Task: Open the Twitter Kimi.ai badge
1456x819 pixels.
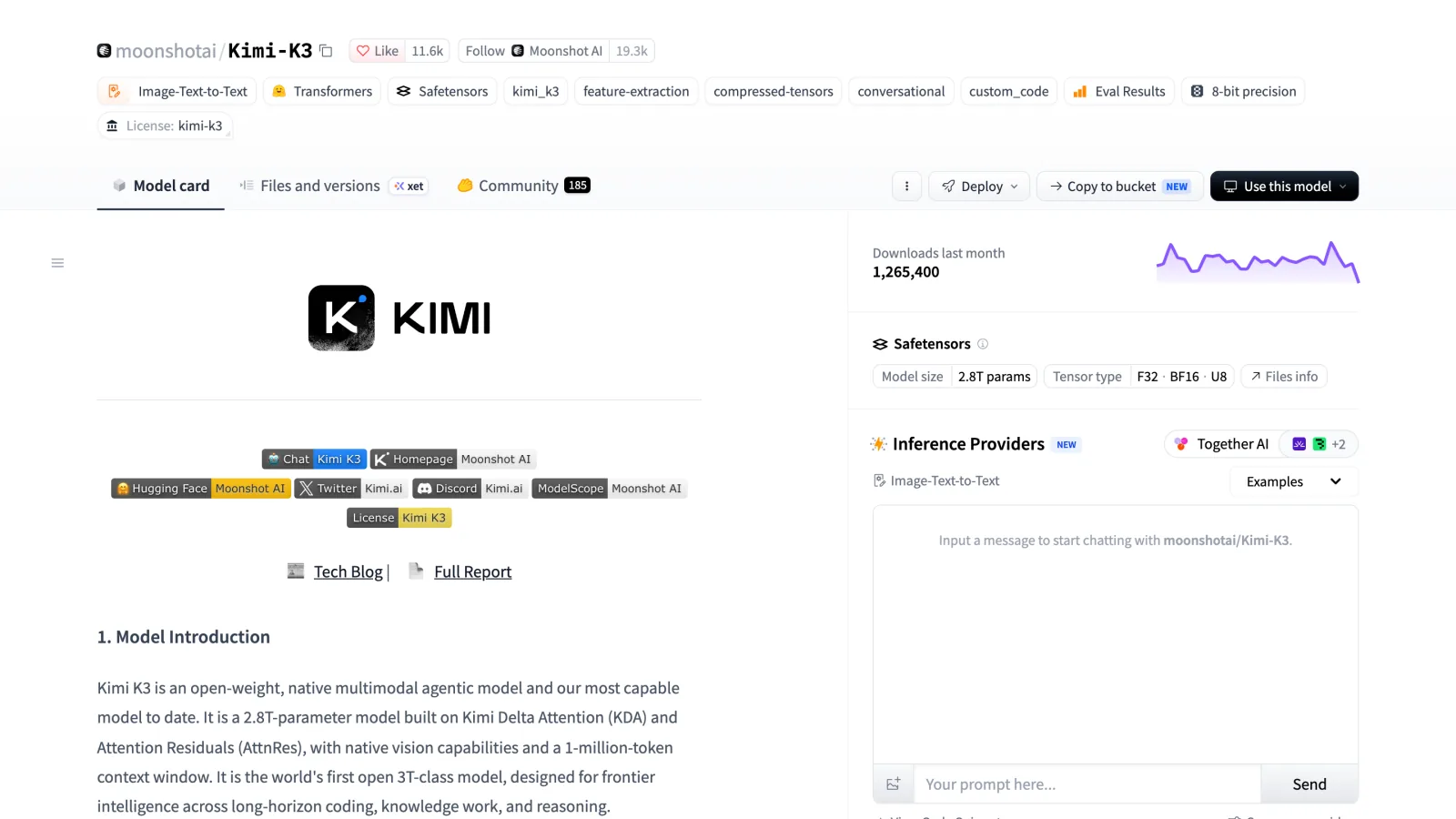Action: (x=350, y=489)
